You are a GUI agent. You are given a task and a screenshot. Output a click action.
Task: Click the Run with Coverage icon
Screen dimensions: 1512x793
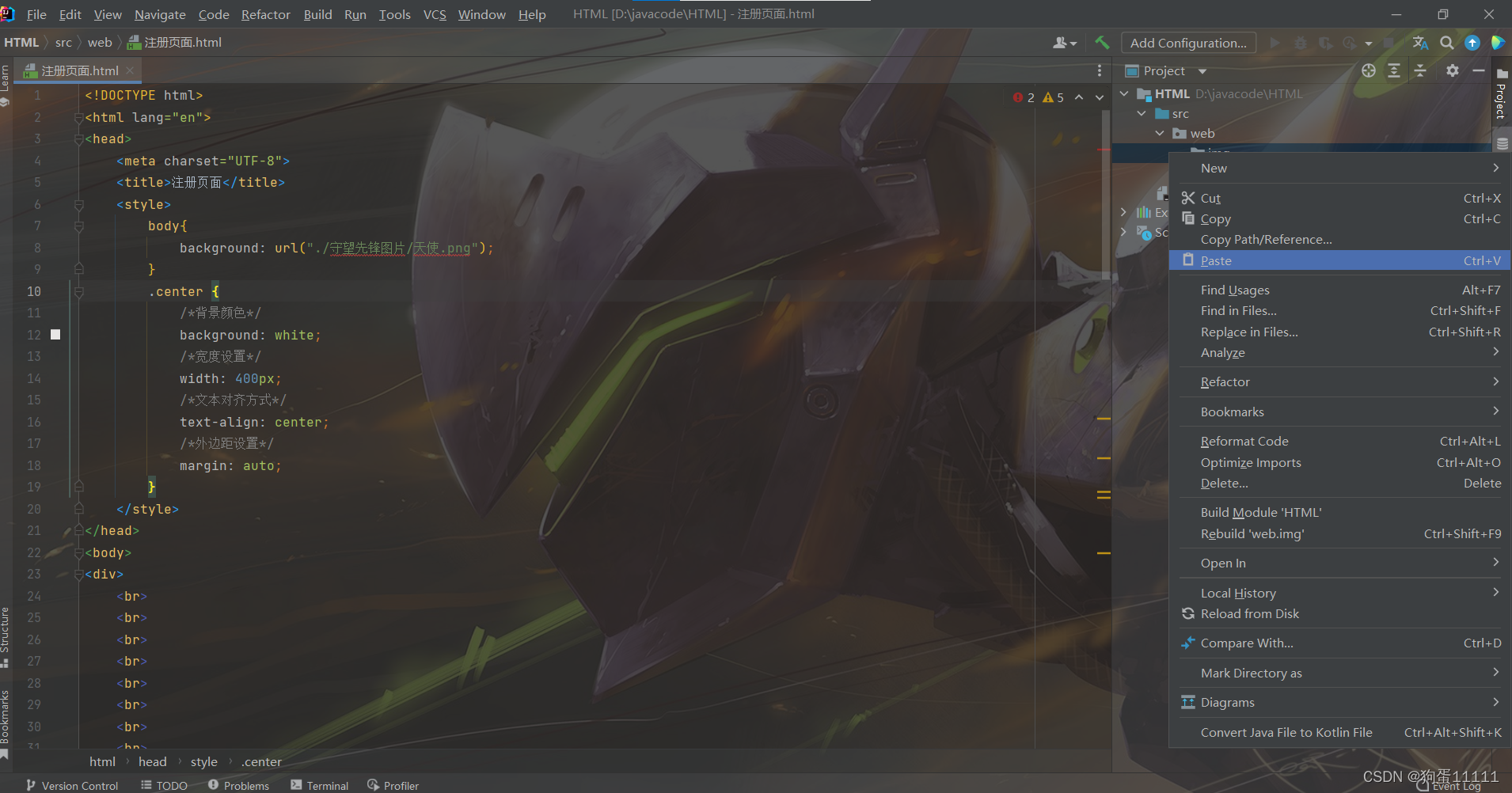[x=1325, y=43]
